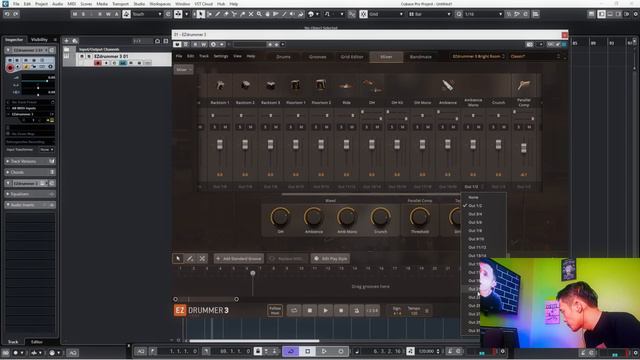Expand the Track Versions inspector section
Screen dimensions: 640x360
point(30,161)
